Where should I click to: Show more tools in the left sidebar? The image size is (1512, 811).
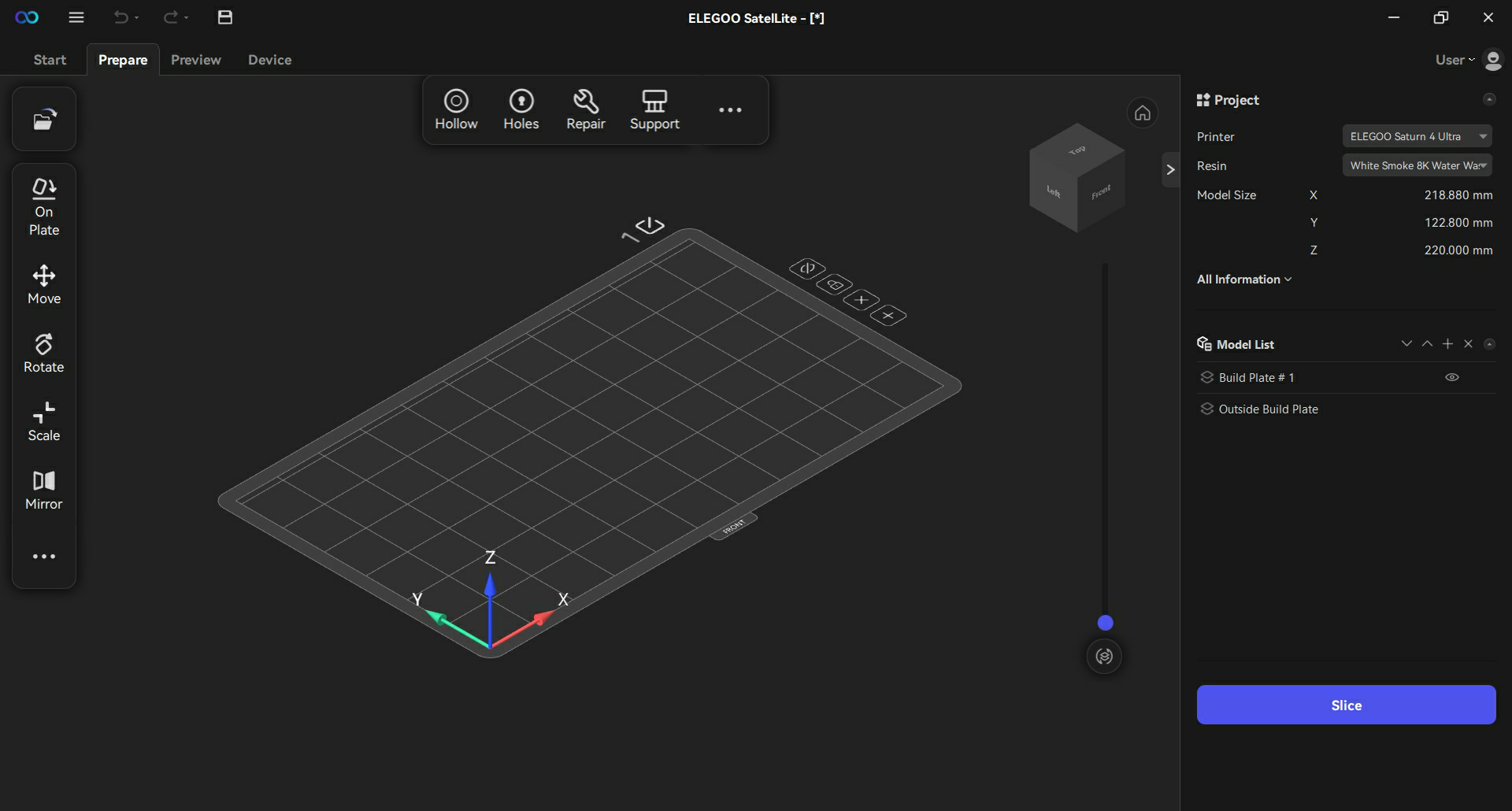[x=44, y=557]
